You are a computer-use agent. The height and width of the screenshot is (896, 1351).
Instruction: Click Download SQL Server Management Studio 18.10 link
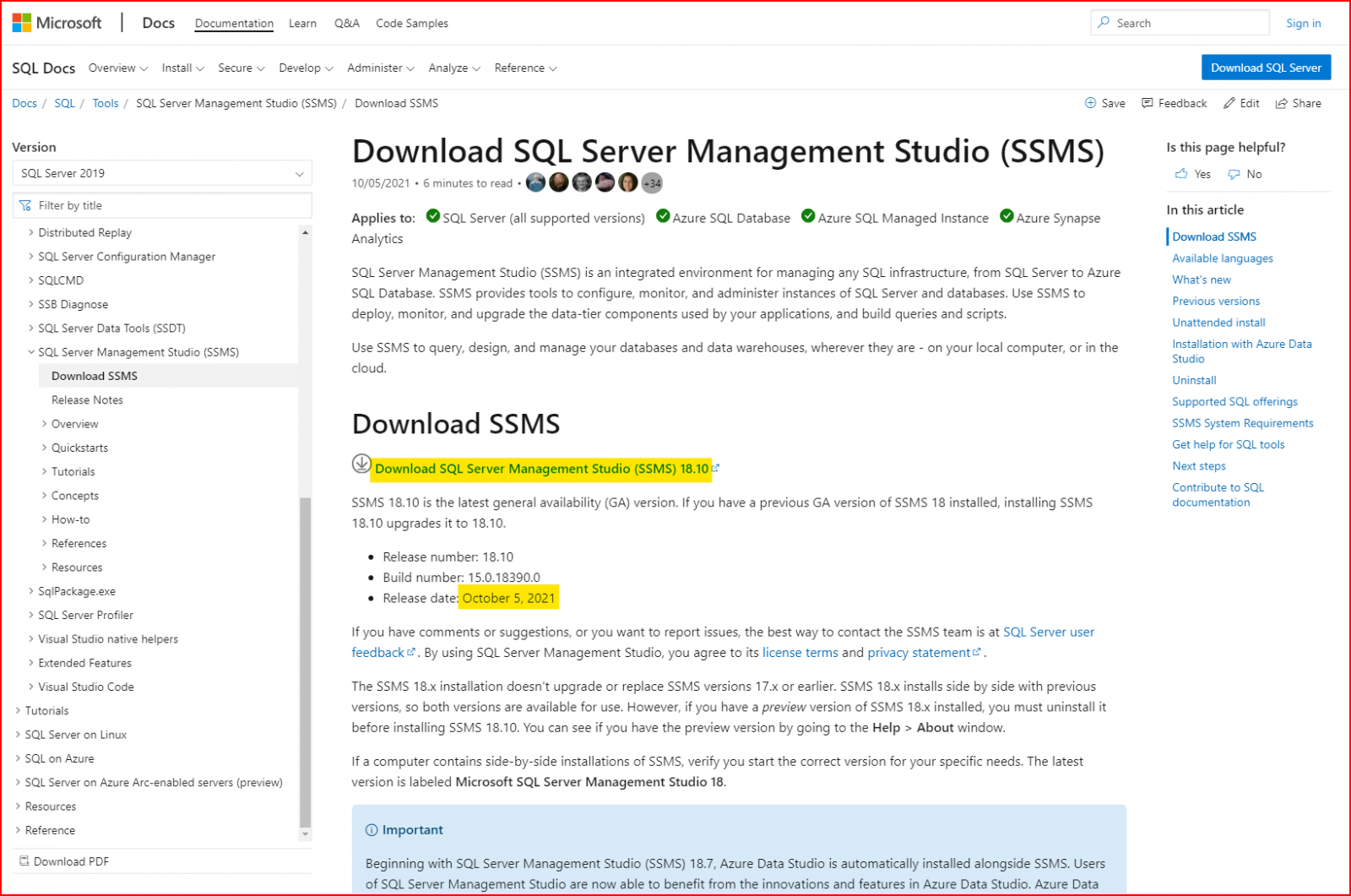[x=542, y=469]
